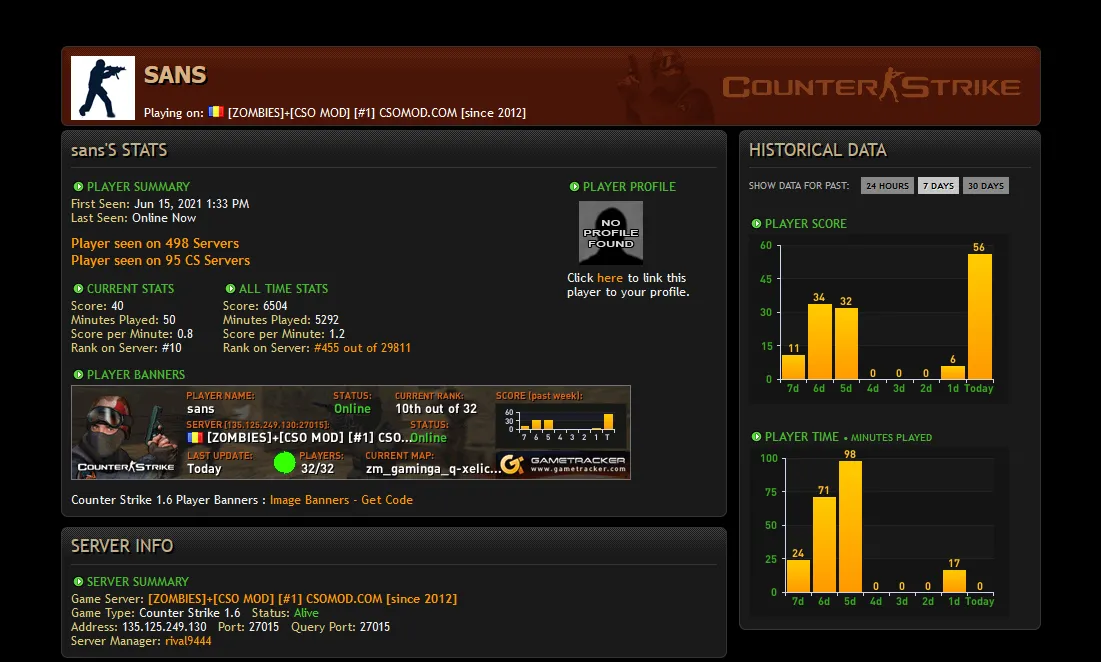Click the 'Game Type: Counter Strike 1.6' text
The image size is (1101, 662).
tap(156, 613)
